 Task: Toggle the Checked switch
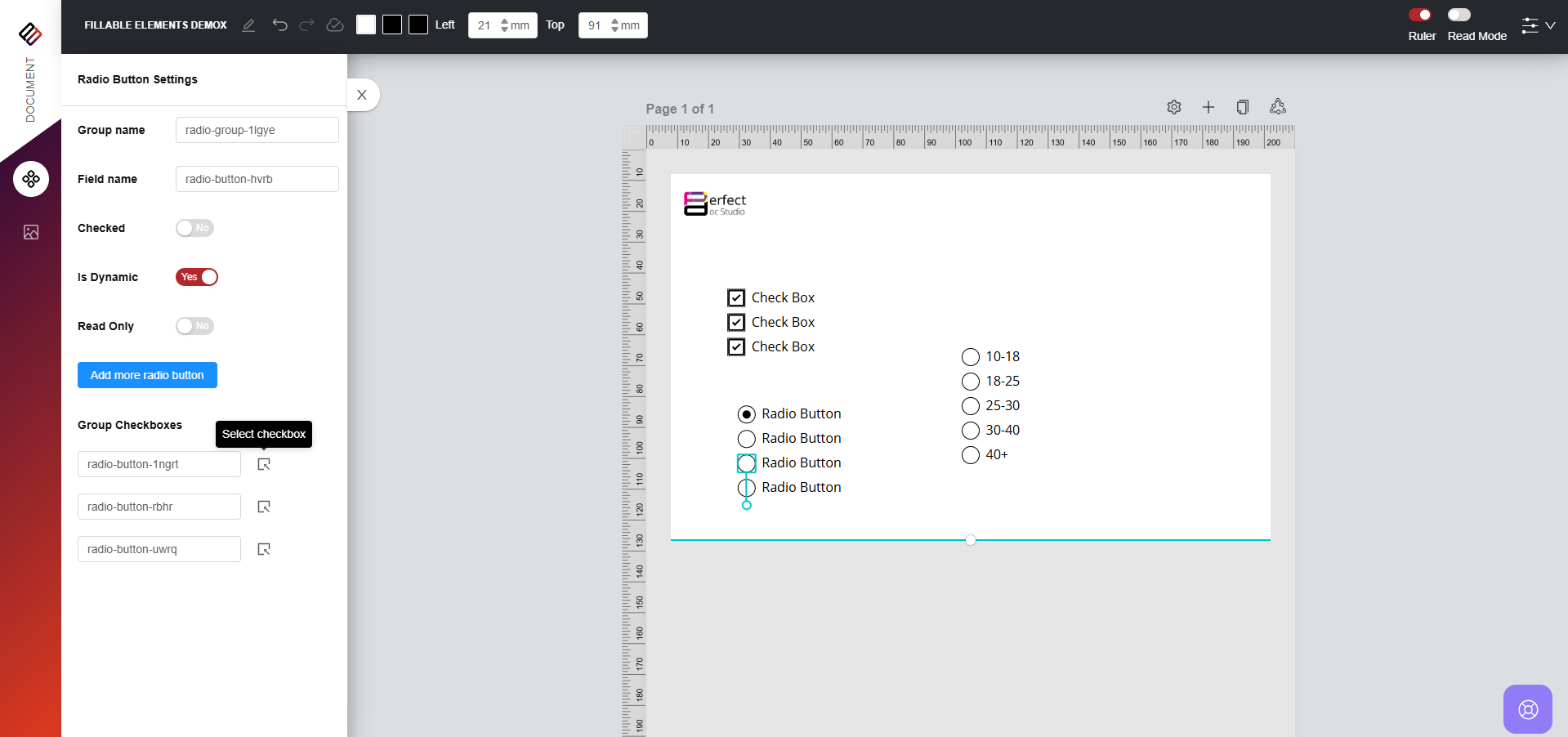(195, 228)
